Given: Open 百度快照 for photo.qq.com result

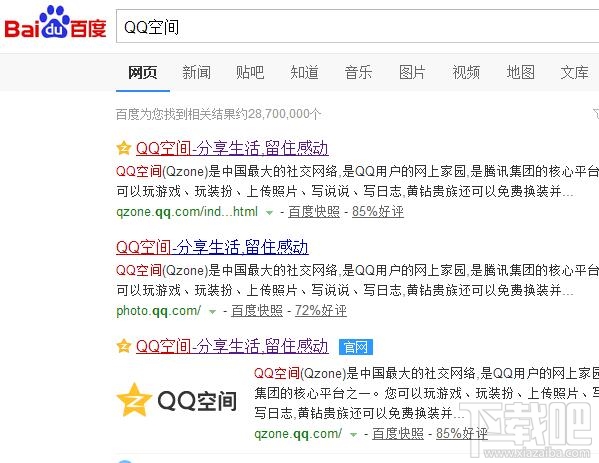Looking at the screenshot, I should pyautogui.click(x=257, y=311).
